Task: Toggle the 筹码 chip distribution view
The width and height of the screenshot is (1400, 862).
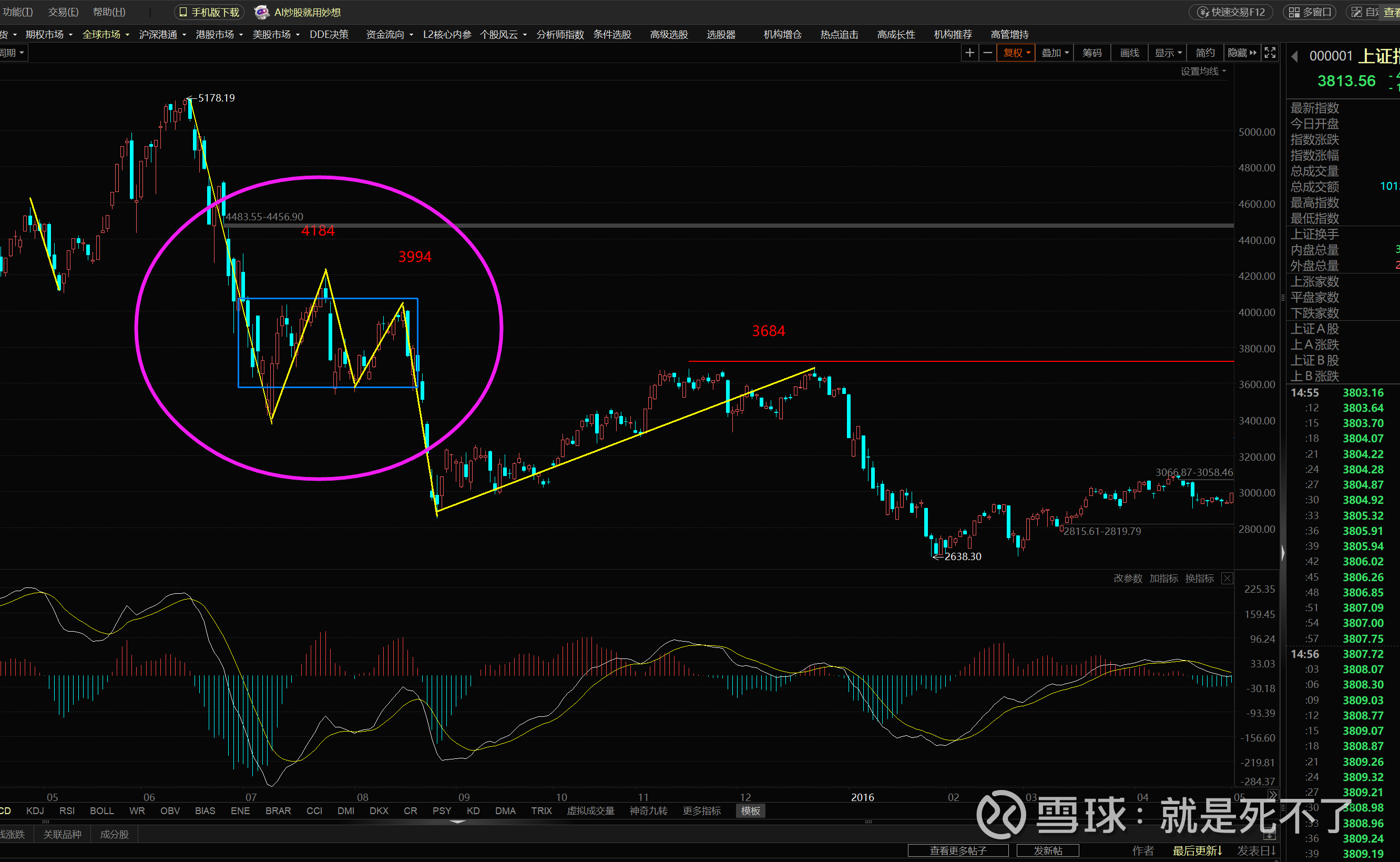Action: coord(1092,53)
